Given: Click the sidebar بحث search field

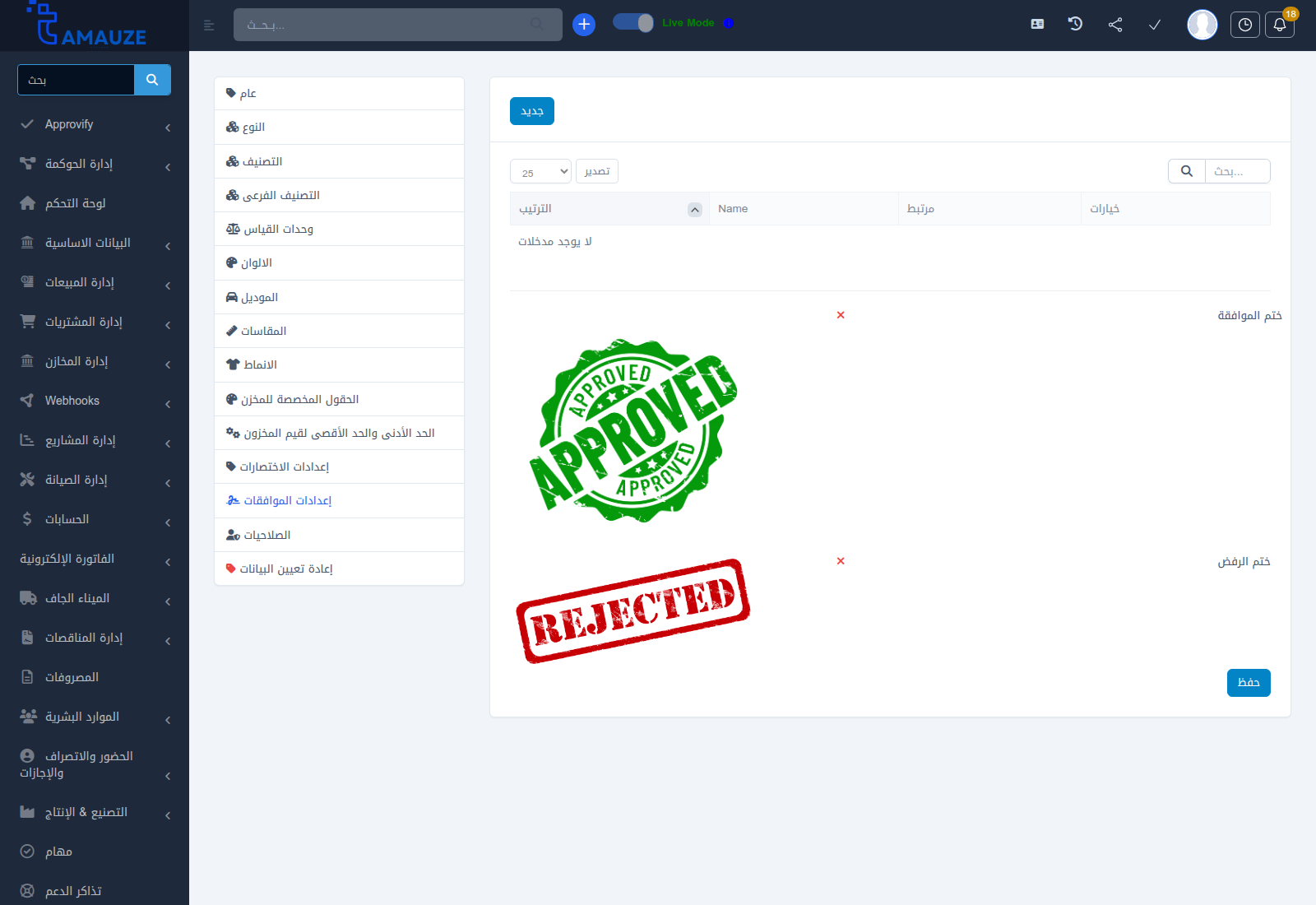Looking at the screenshot, I should 76,80.
